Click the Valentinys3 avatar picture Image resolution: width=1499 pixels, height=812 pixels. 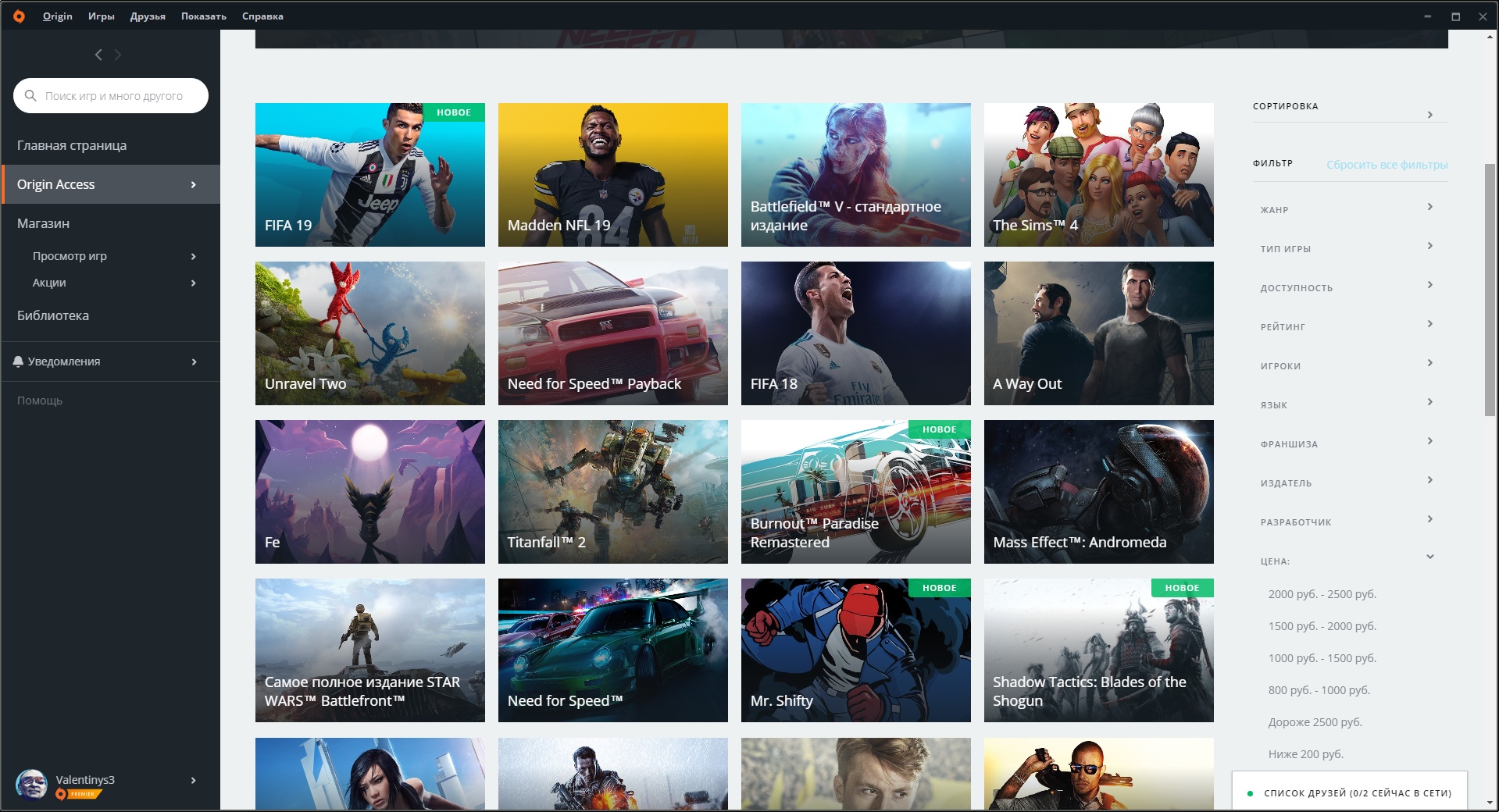[x=31, y=784]
